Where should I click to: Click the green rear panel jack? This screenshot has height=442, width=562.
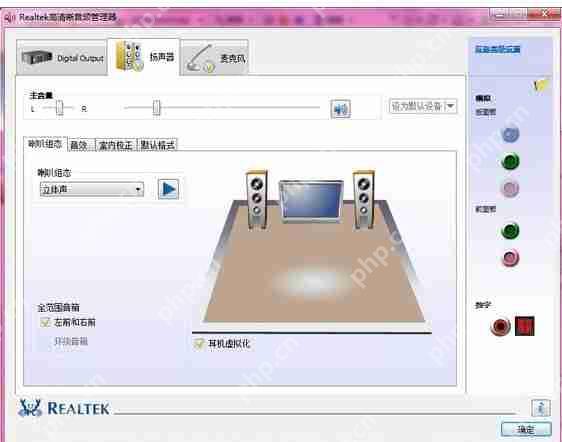(510, 161)
